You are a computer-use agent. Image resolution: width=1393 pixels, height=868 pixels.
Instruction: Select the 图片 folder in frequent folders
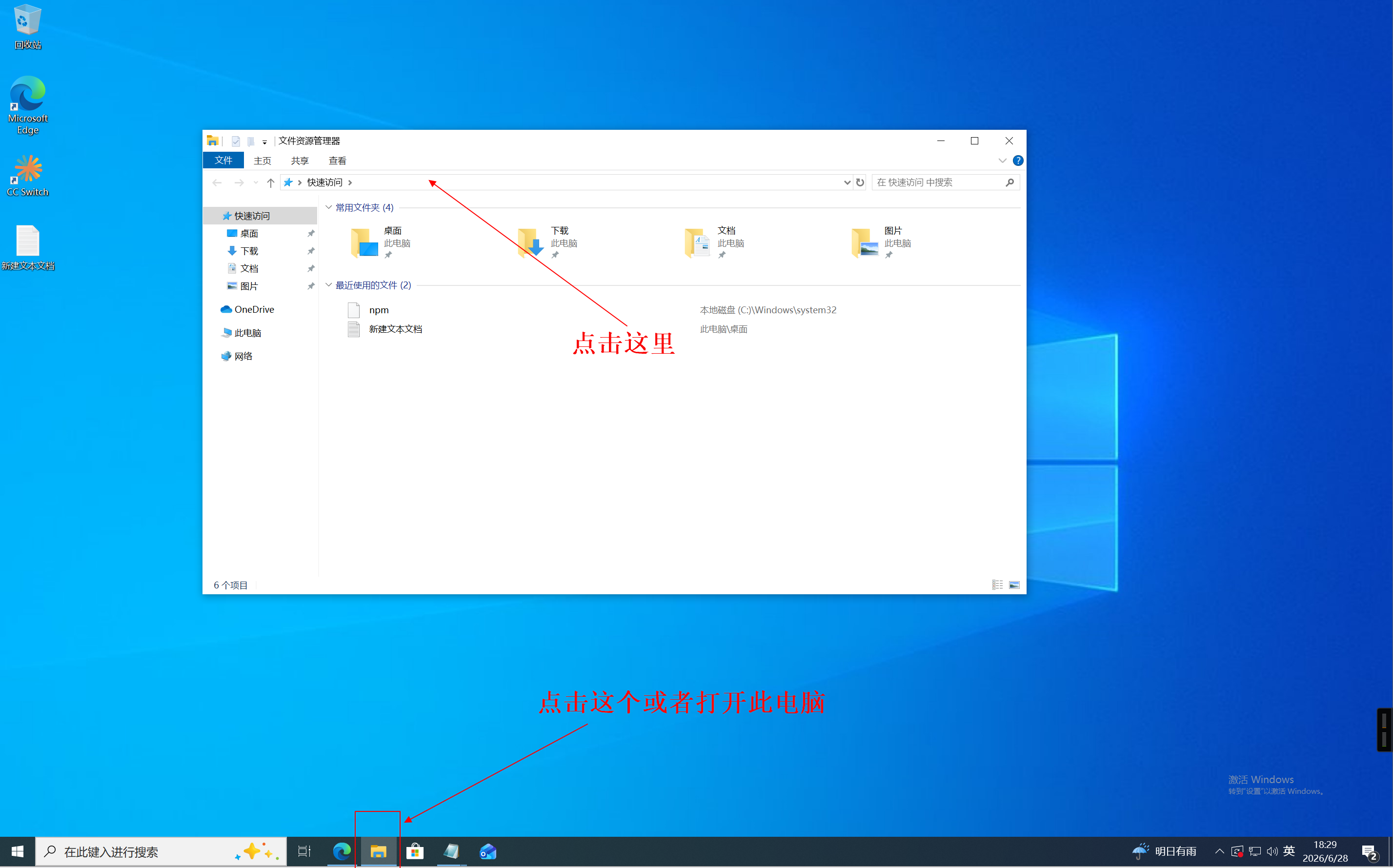point(882,242)
